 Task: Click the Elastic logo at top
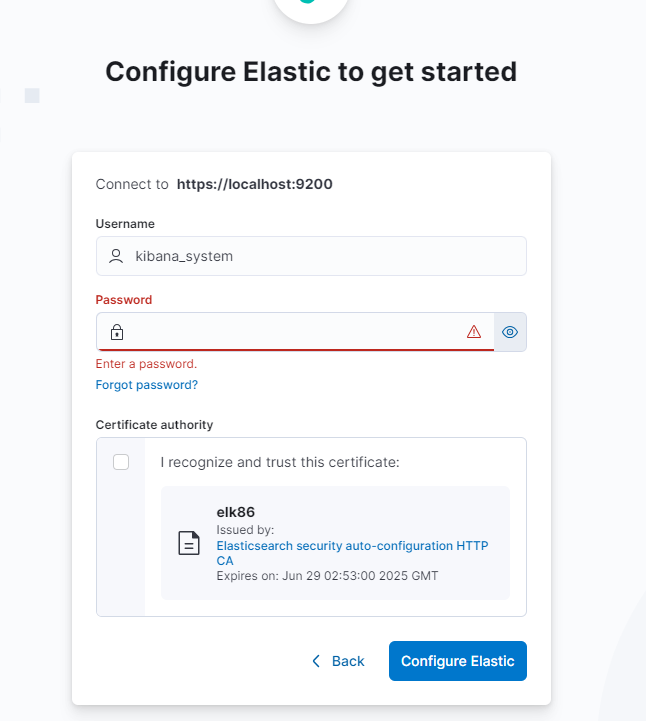pyautogui.click(x=311, y=6)
